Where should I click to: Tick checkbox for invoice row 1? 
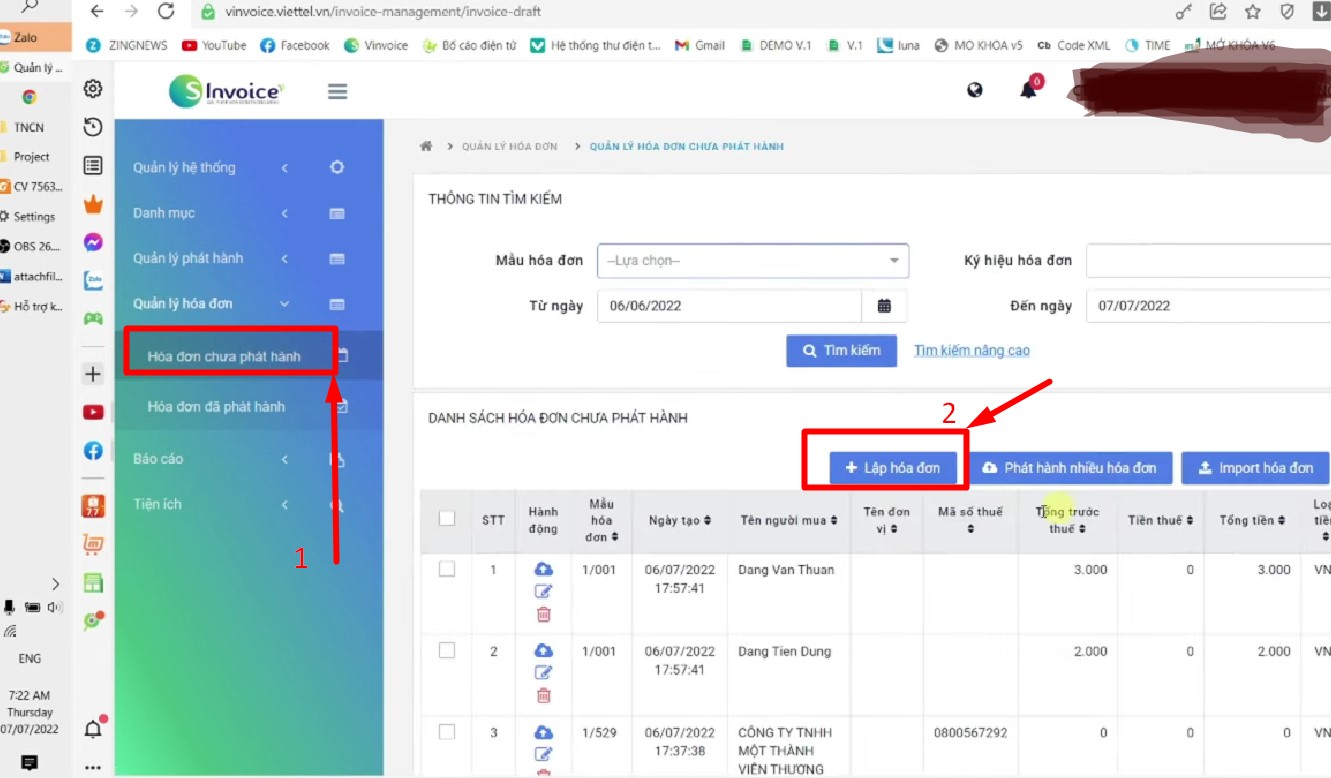[447, 569]
